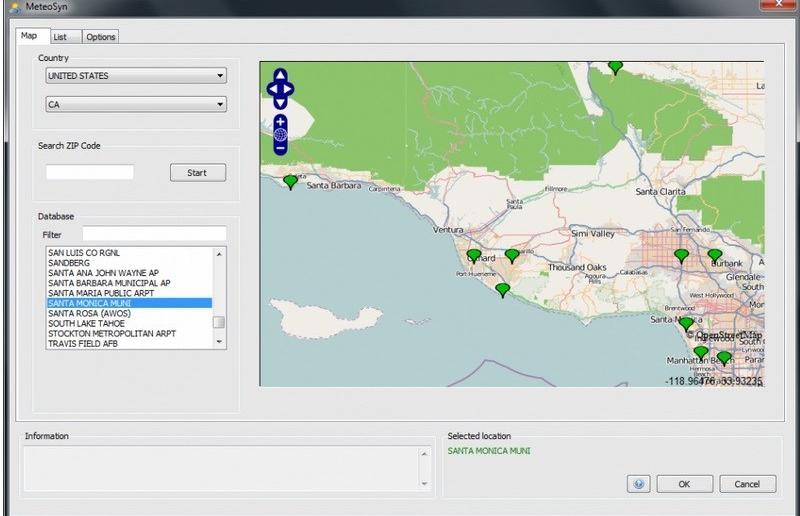Viewport: 800px width, 516px height.
Task: Click the globe zoom-to-world icon
Action: 281,134
